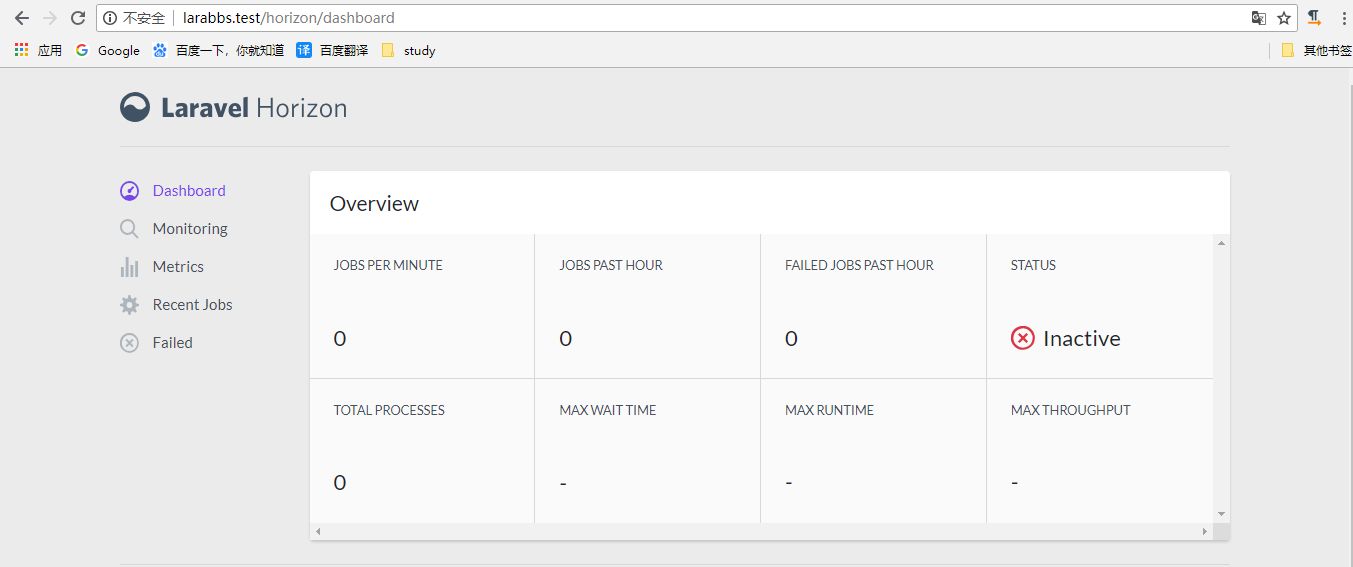Image resolution: width=1353 pixels, height=567 pixels.
Task: Click the overview scroll-down arrow
Action: coord(1221,514)
